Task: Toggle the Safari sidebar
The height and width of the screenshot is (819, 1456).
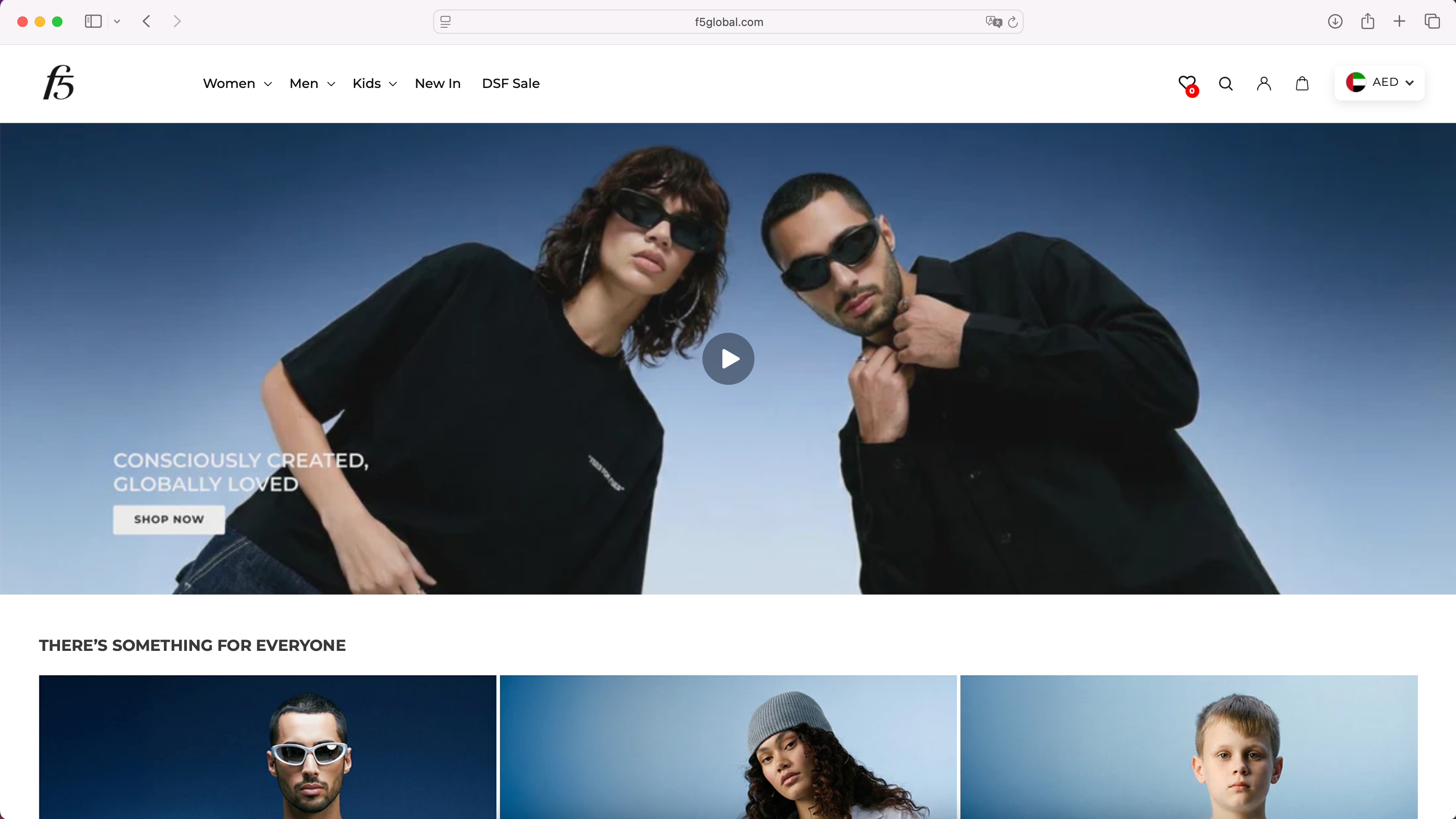Action: (93, 22)
